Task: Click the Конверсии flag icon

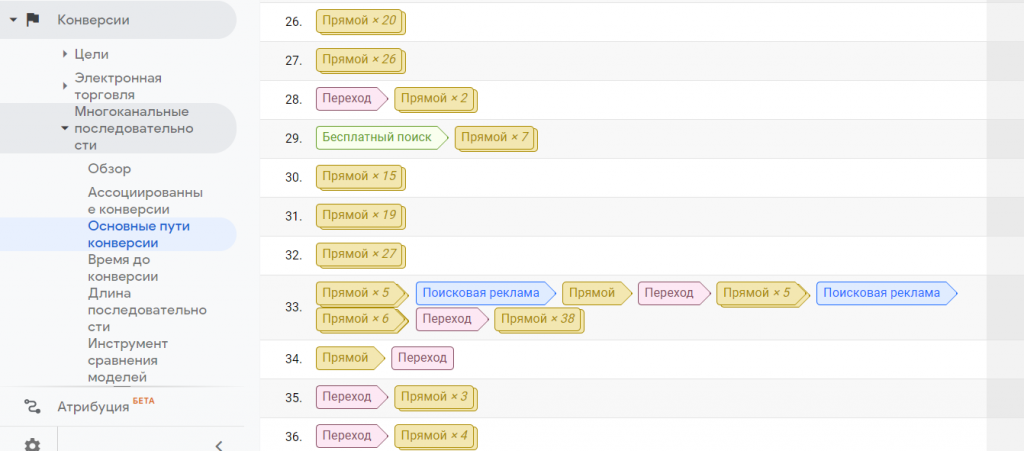Action: [x=33, y=19]
